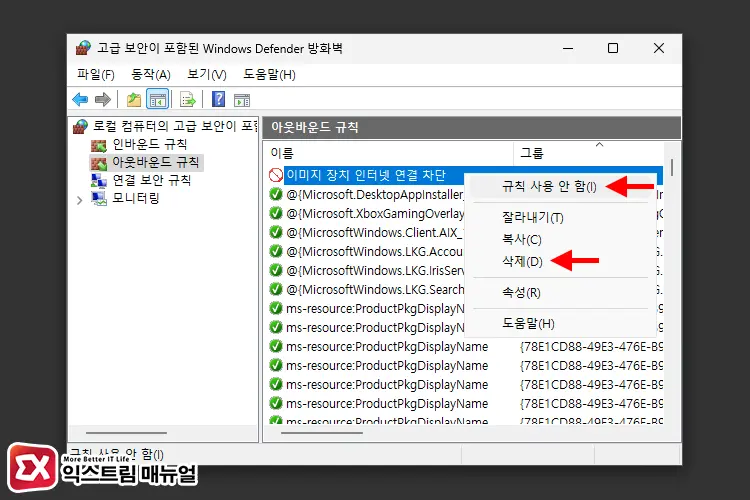This screenshot has height=500, width=750.
Task: Click the 인바운드 규칙 tree icon
Action: pos(99,145)
